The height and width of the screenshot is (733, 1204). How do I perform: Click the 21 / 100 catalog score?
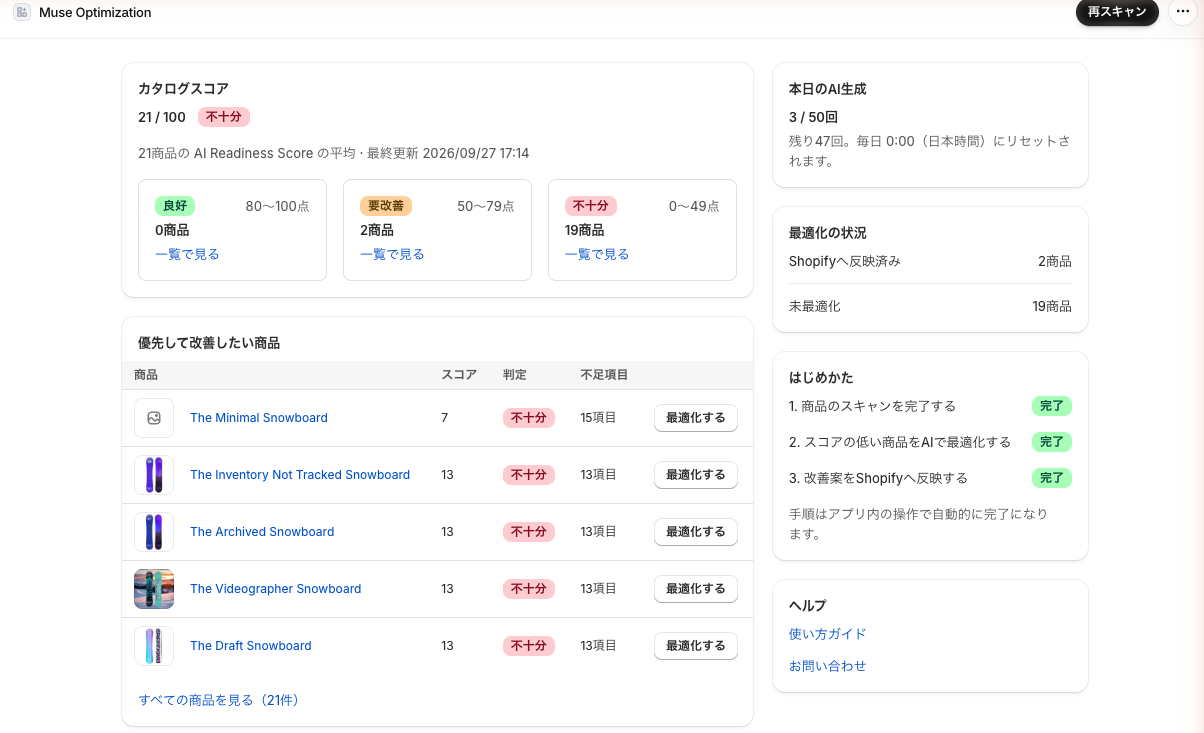[162, 117]
